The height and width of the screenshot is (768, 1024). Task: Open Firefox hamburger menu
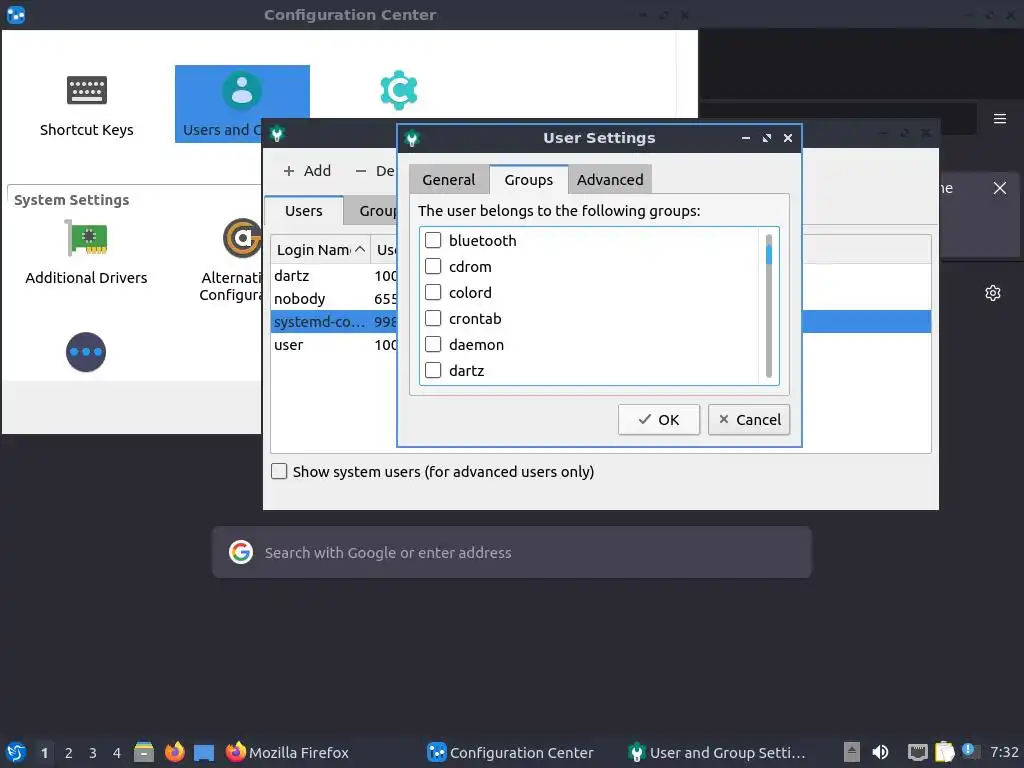[999, 119]
